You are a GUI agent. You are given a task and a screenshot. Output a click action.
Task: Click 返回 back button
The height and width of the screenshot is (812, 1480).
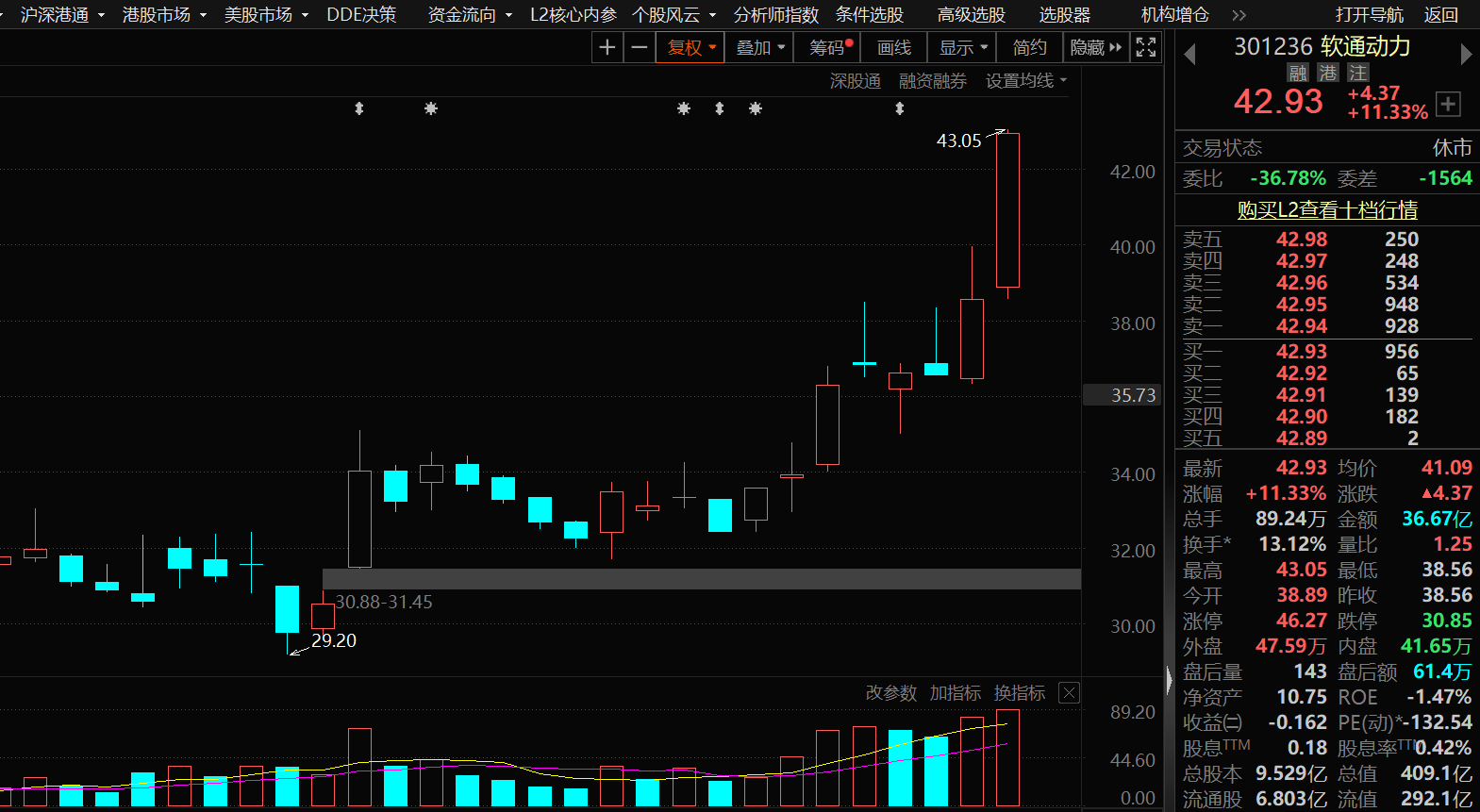[1440, 15]
